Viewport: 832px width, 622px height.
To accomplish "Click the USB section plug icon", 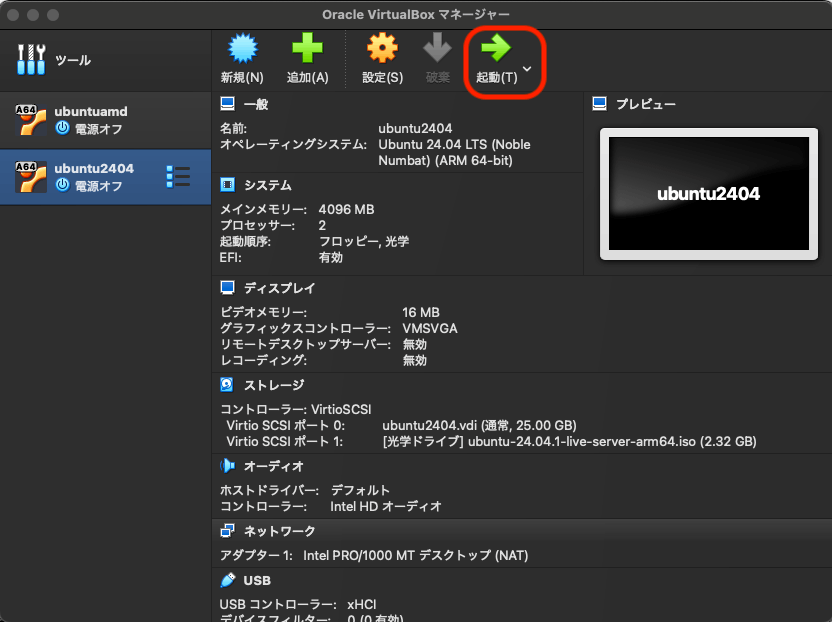I will coord(228,580).
